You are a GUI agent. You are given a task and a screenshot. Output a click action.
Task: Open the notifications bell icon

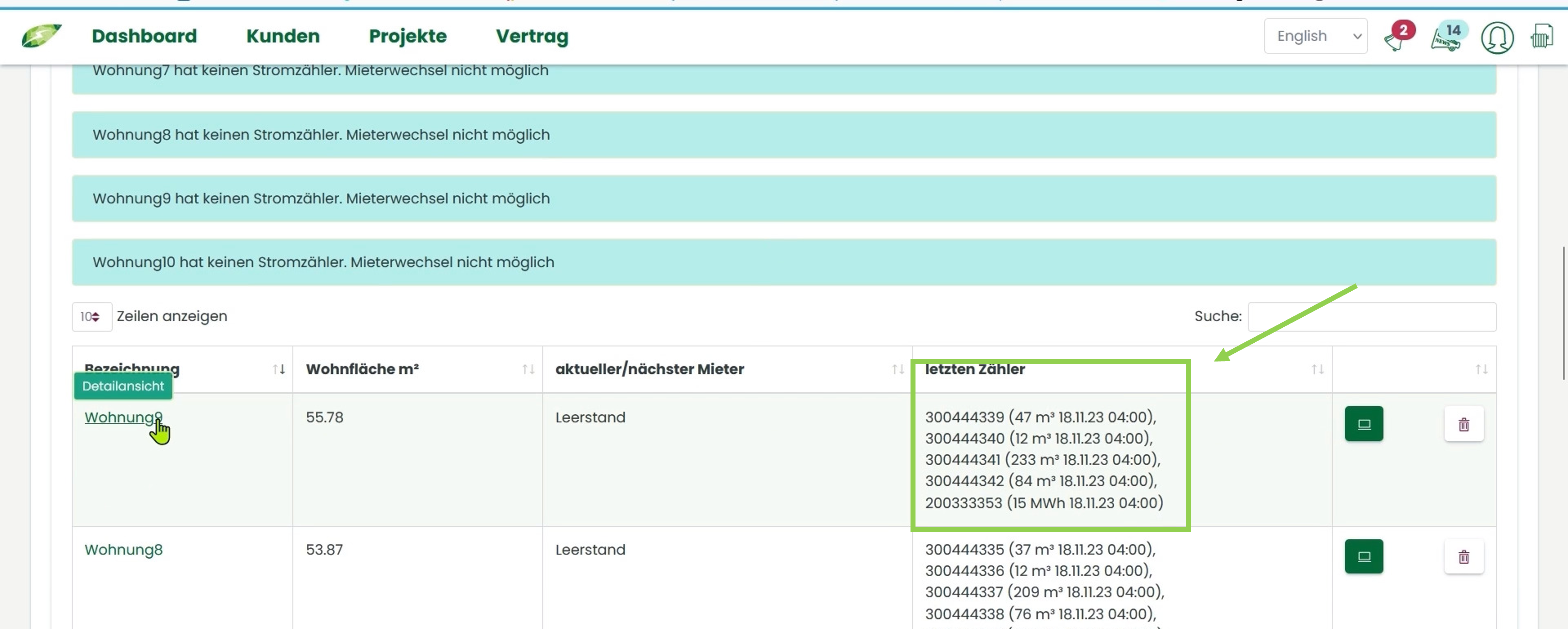[1396, 38]
